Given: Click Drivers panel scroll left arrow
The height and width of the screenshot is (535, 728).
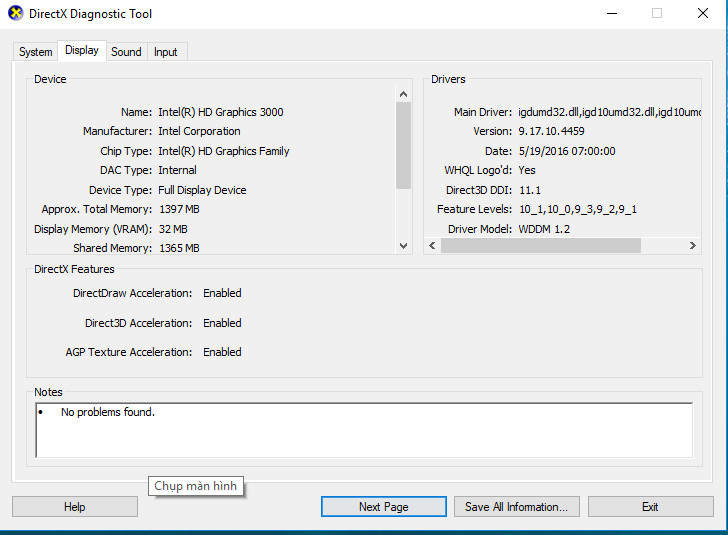Looking at the screenshot, I should coord(432,246).
